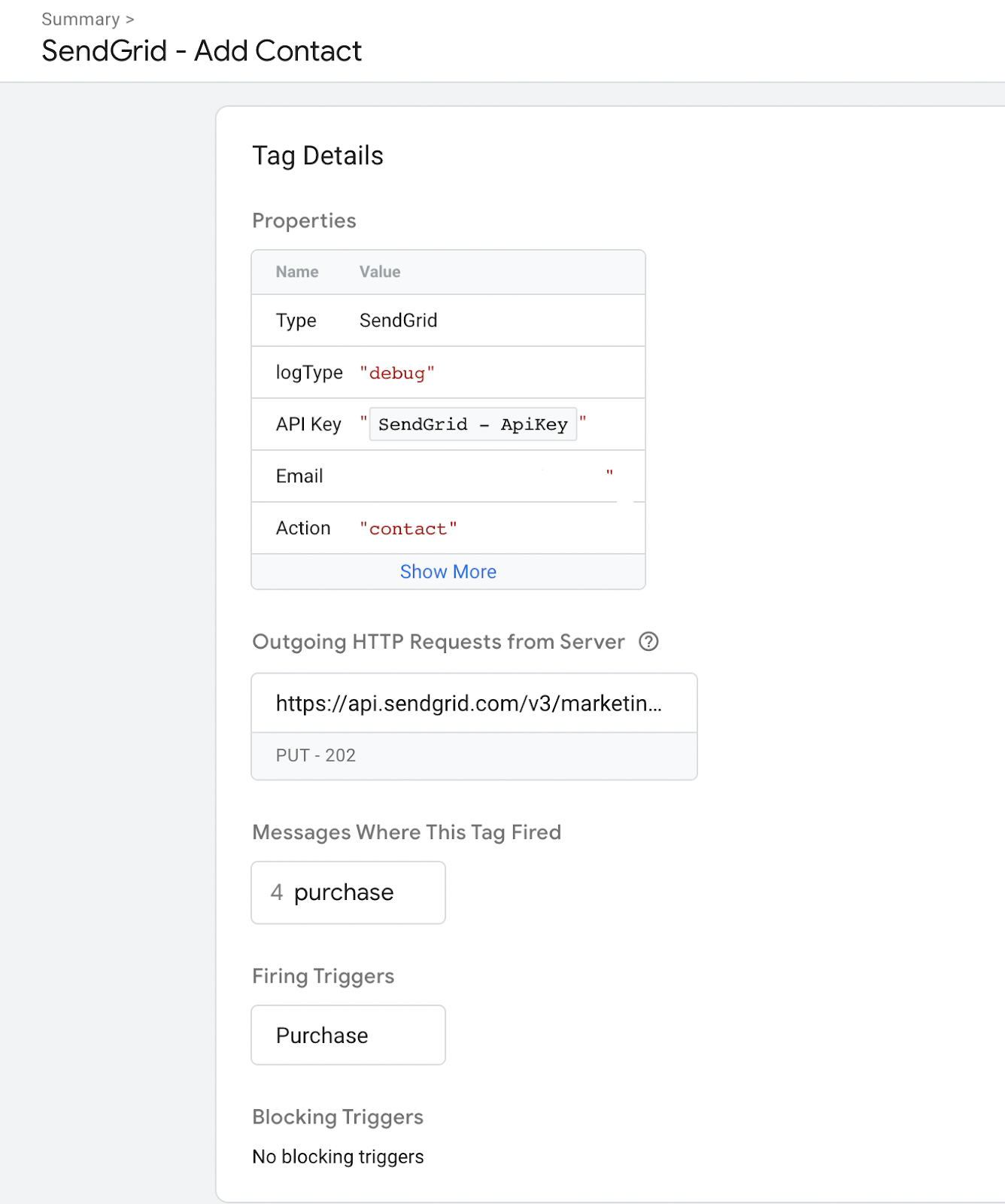Click the Name column header
This screenshot has height=1204, width=1005.
coord(297,272)
